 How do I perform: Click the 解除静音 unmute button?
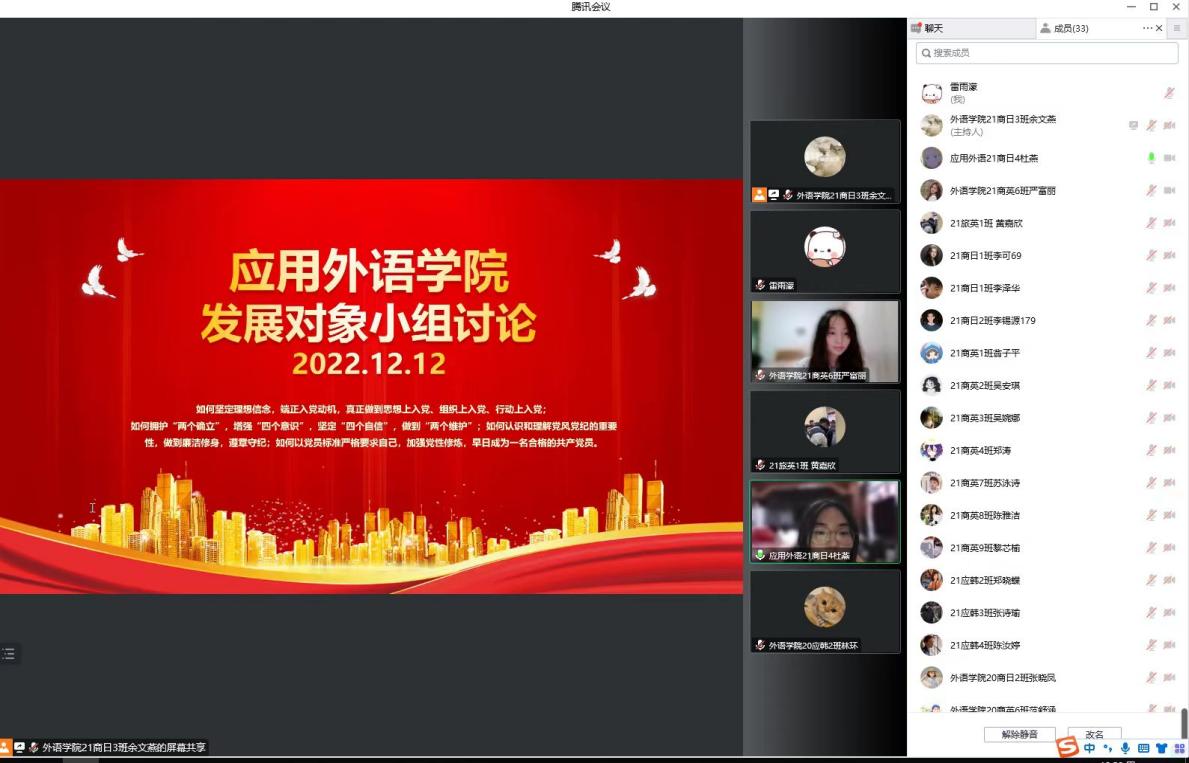pyautogui.click(x=1019, y=734)
